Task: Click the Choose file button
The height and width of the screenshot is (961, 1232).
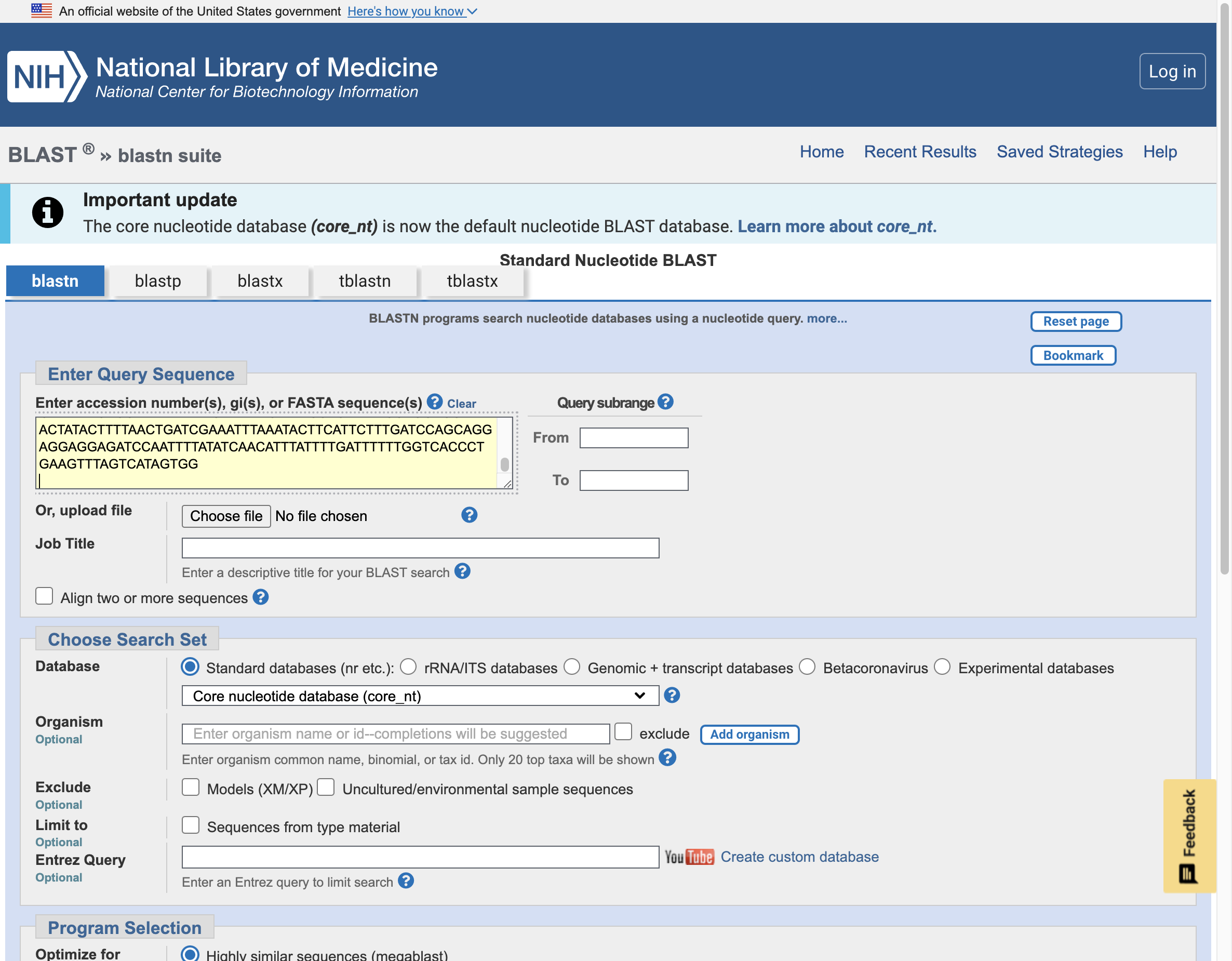Action: pyautogui.click(x=226, y=516)
